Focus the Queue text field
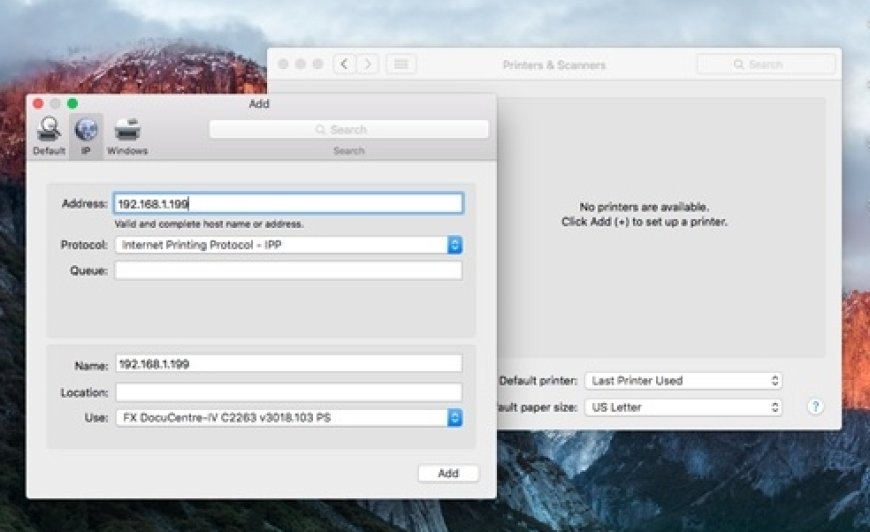This screenshot has width=870, height=532. (x=288, y=270)
